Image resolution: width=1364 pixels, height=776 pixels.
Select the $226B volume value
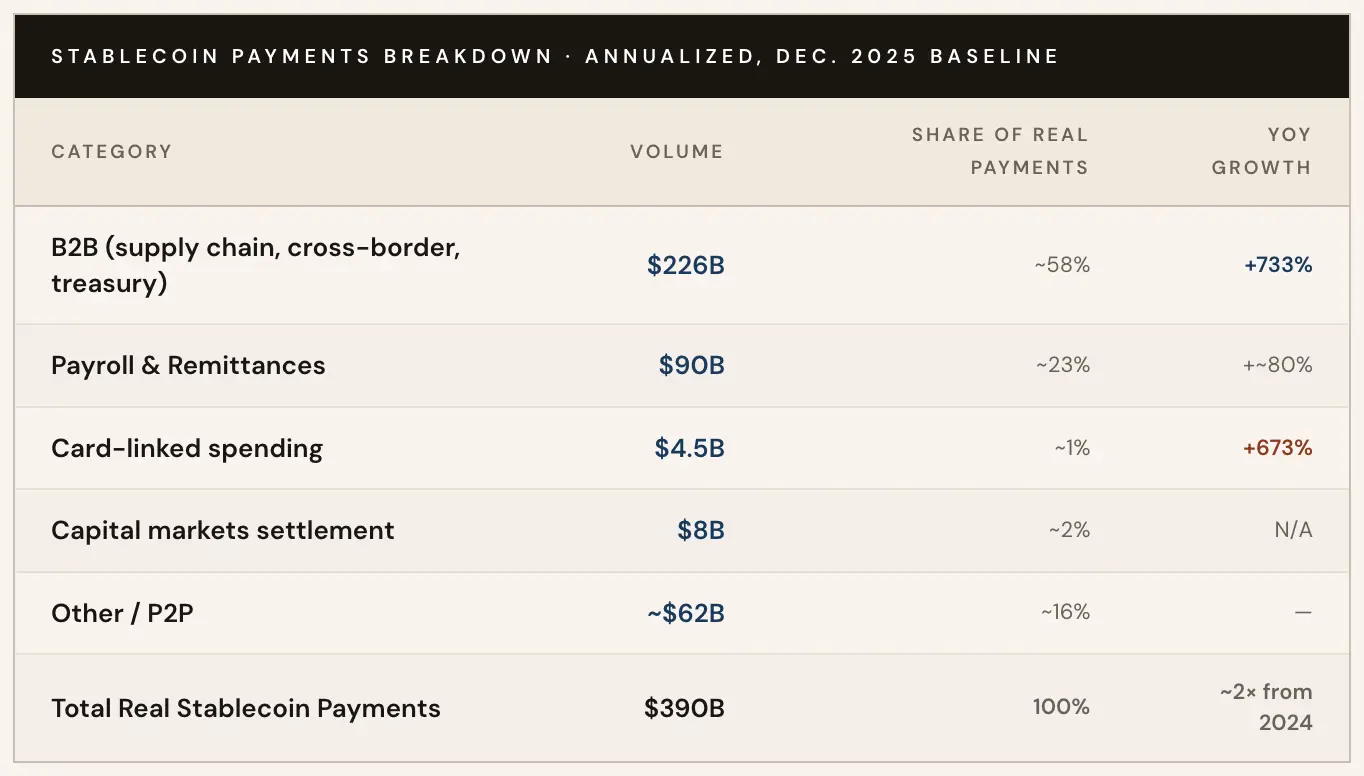pos(685,265)
